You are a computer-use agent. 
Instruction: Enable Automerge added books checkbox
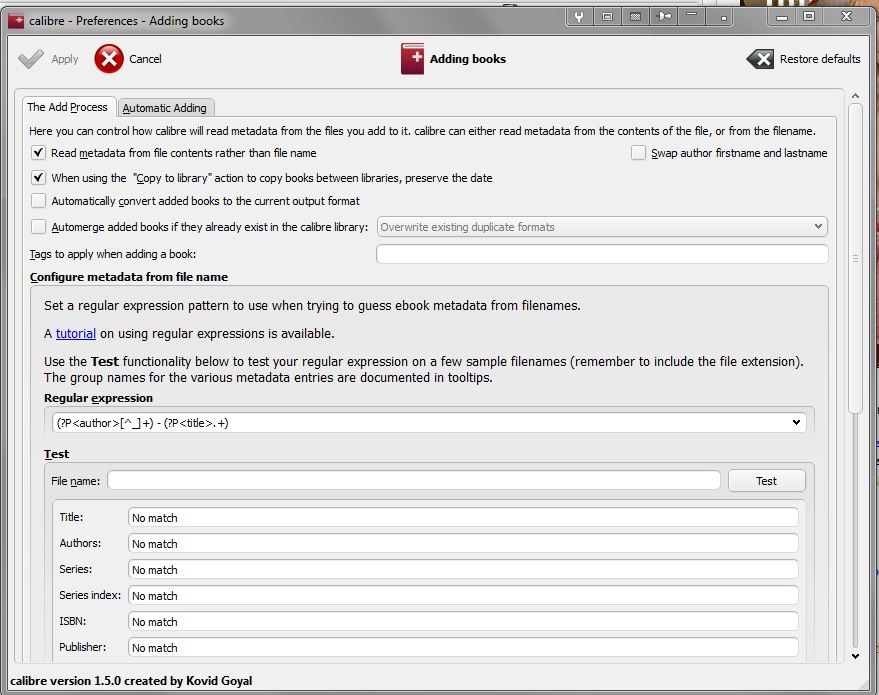click(x=38, y=226)
